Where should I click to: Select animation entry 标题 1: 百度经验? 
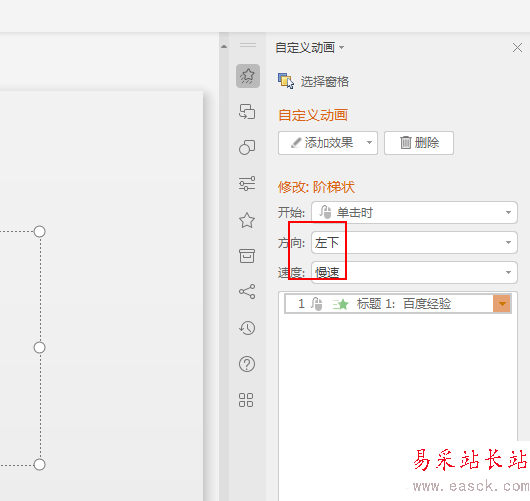click(398, 304)
